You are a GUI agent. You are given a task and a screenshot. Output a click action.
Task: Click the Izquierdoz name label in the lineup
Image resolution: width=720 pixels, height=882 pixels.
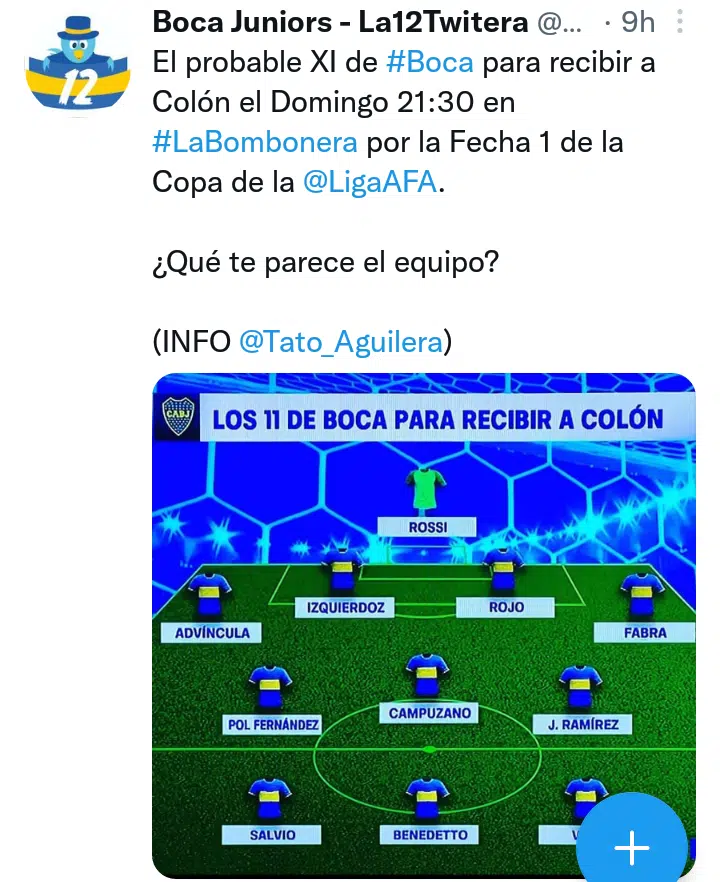coord(340,606)
